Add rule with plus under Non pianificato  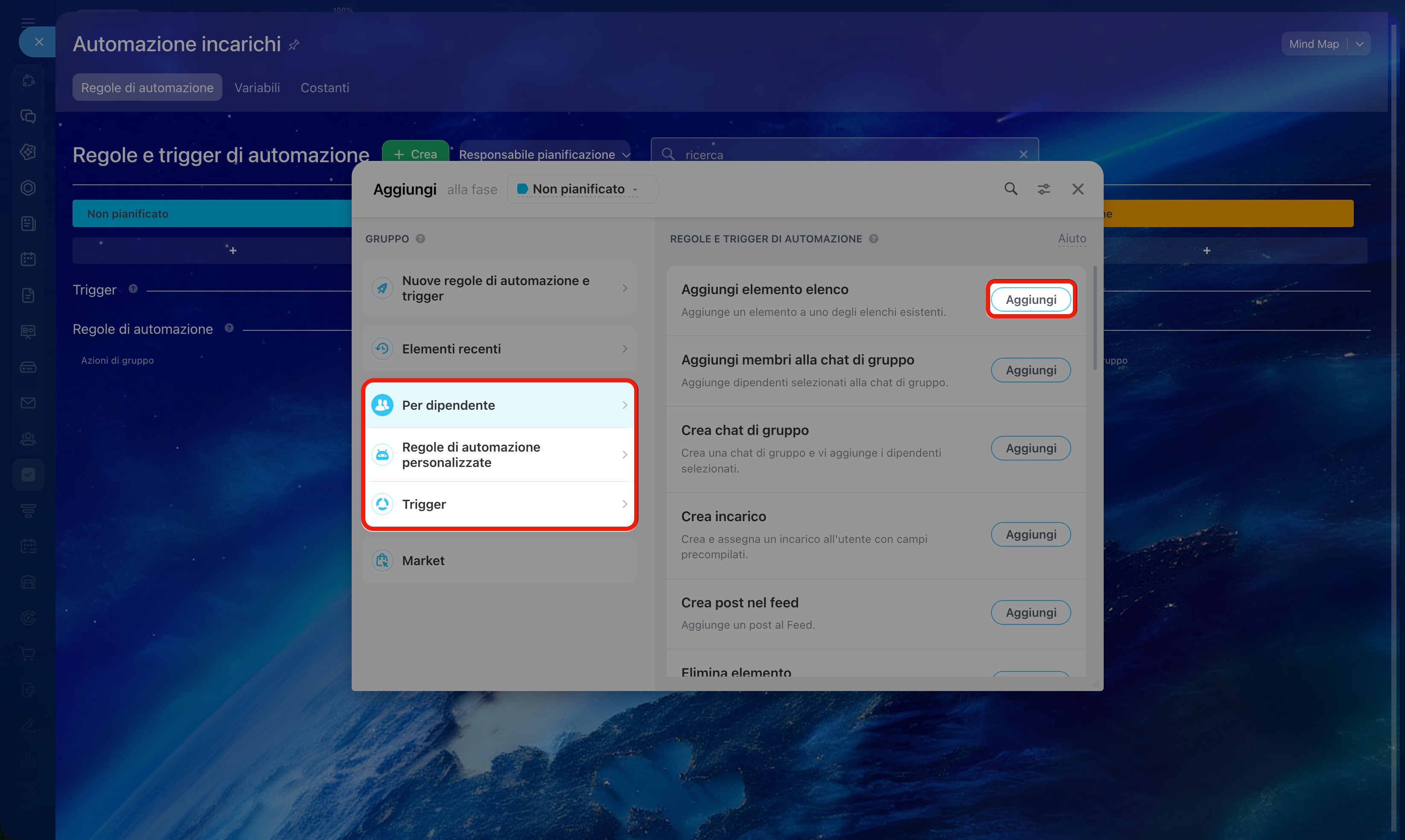coord(233,250)
